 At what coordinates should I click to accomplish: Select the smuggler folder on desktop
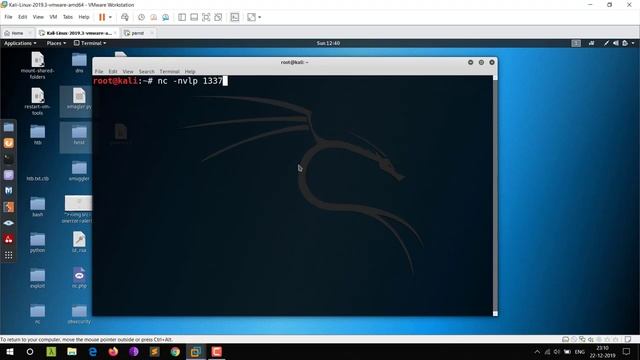(x=79, y=171)
